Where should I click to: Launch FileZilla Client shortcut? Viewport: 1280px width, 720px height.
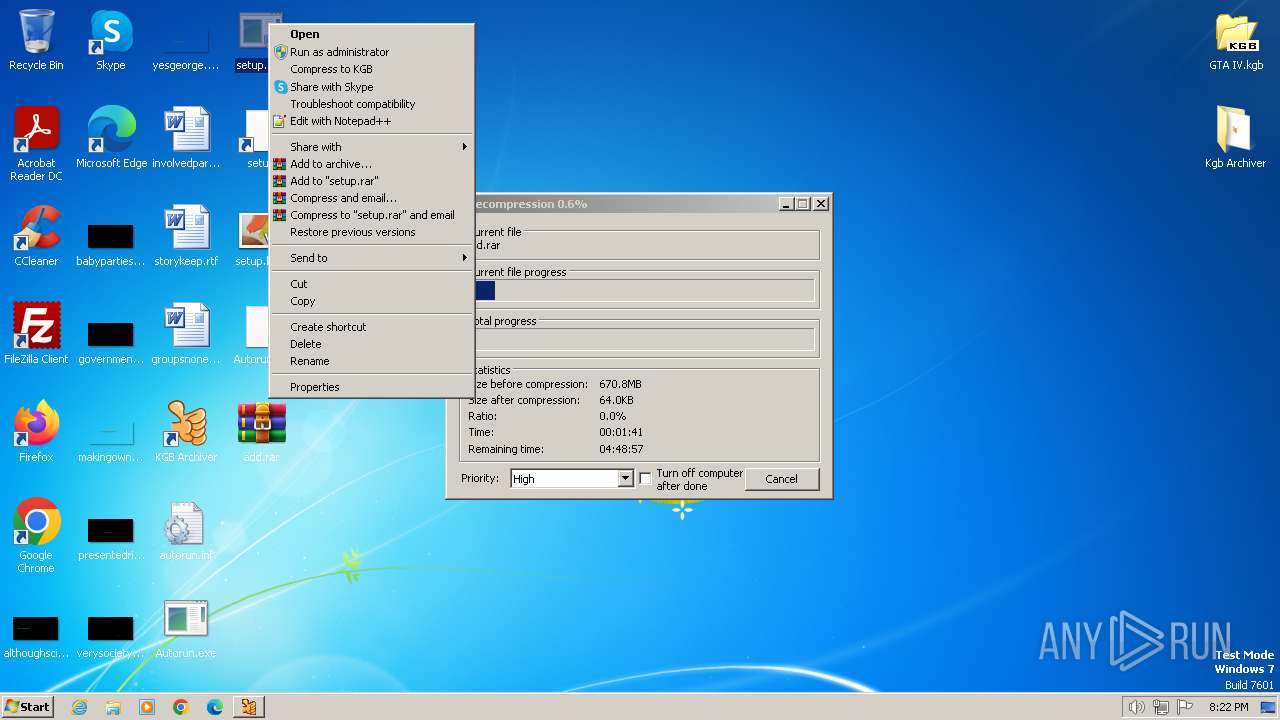[36, 334]
